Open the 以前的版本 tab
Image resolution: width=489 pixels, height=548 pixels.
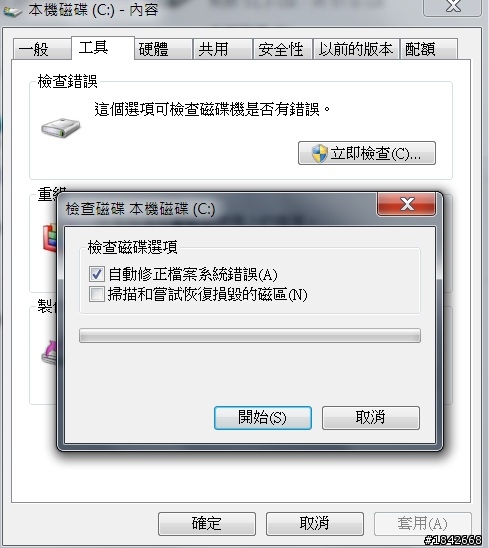point(356,49)
